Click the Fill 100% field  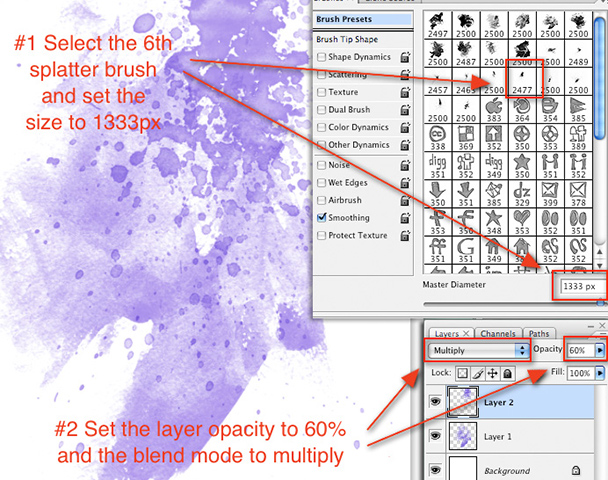tap(581, 373)
